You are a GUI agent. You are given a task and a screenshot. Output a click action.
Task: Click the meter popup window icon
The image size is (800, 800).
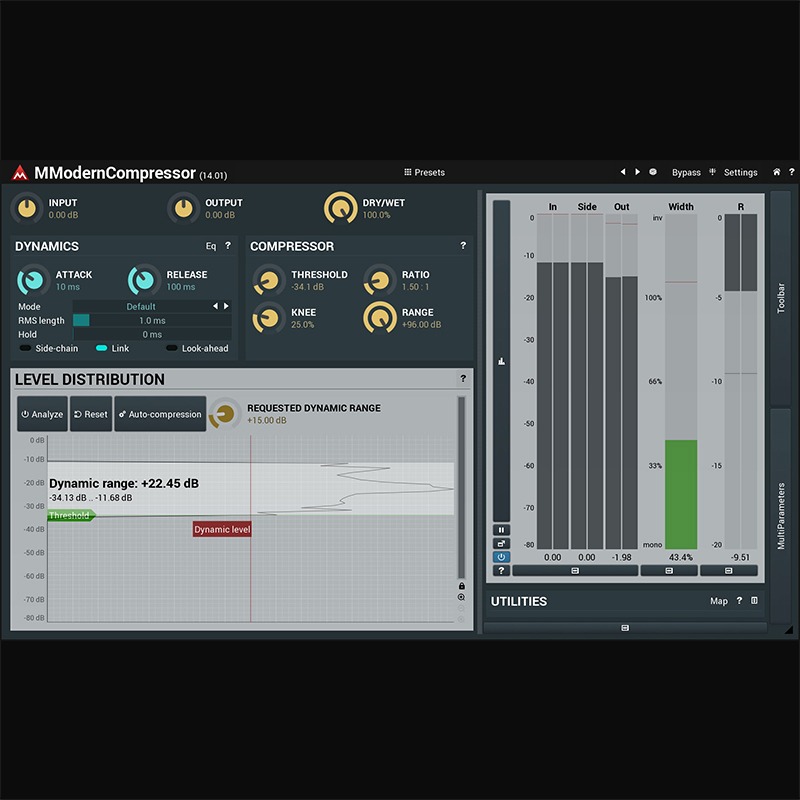[x=501, y=544]
